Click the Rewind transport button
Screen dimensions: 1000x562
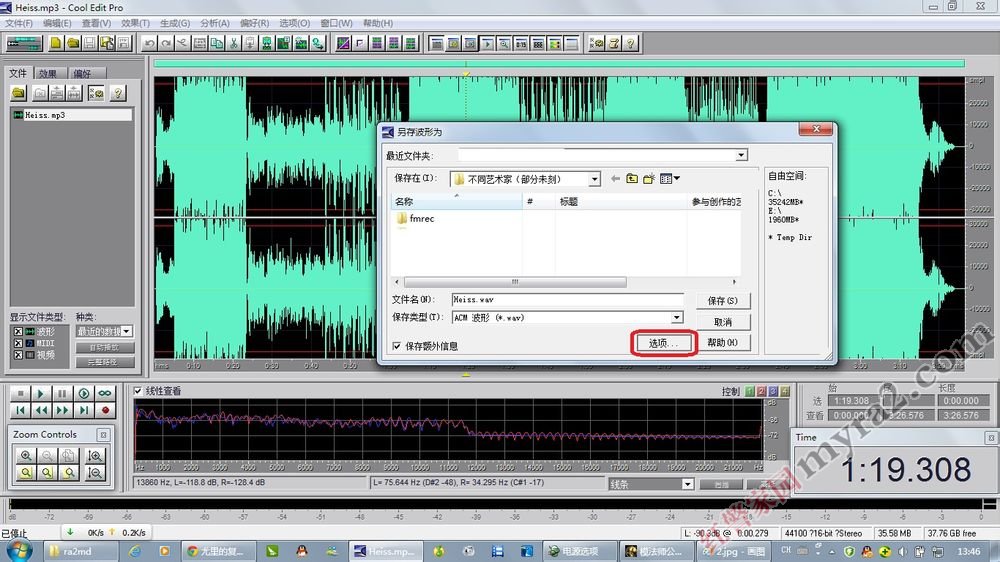click(41, 410)
